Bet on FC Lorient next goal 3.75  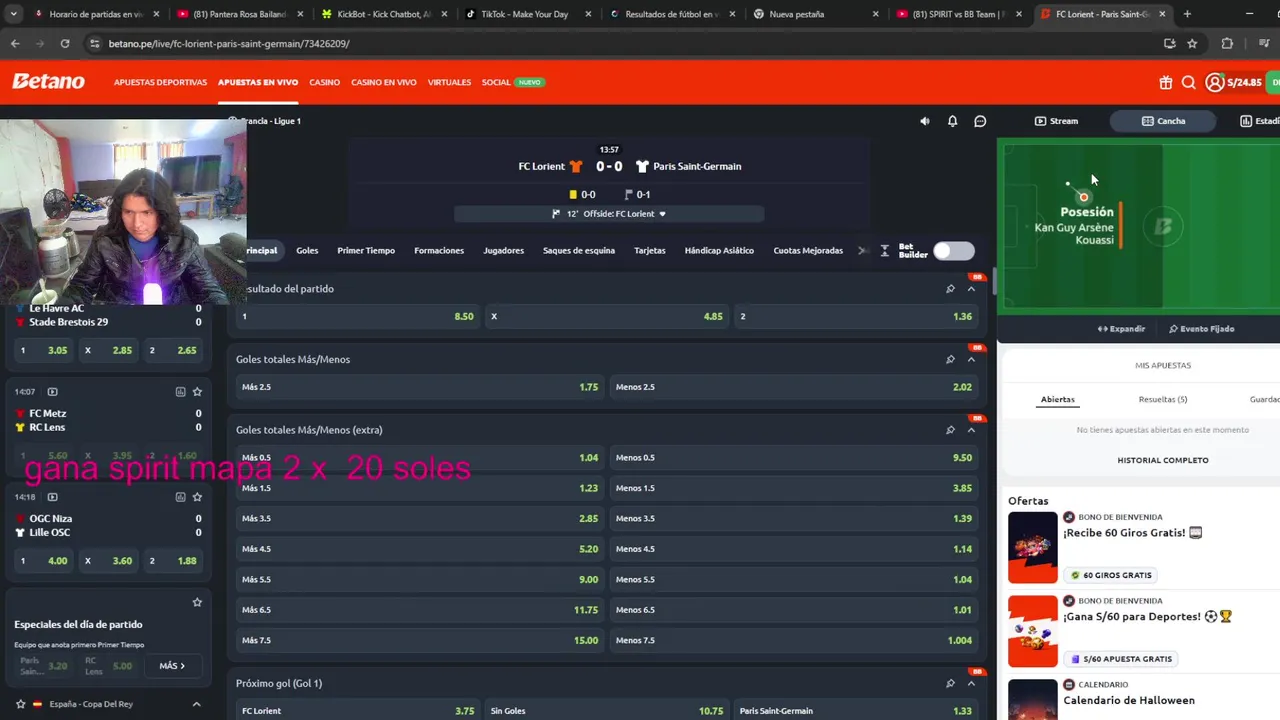click(x=358, y=711)
